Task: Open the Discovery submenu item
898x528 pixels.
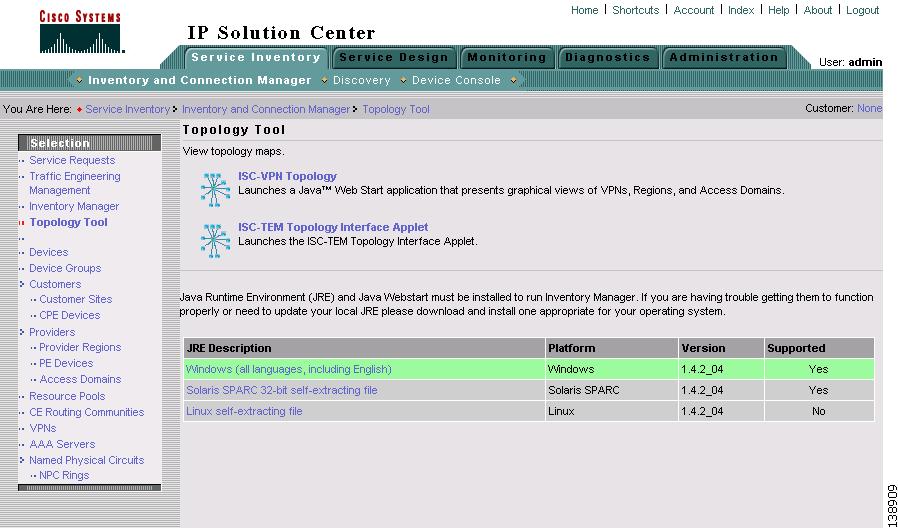Action: (x=361, y=80)
